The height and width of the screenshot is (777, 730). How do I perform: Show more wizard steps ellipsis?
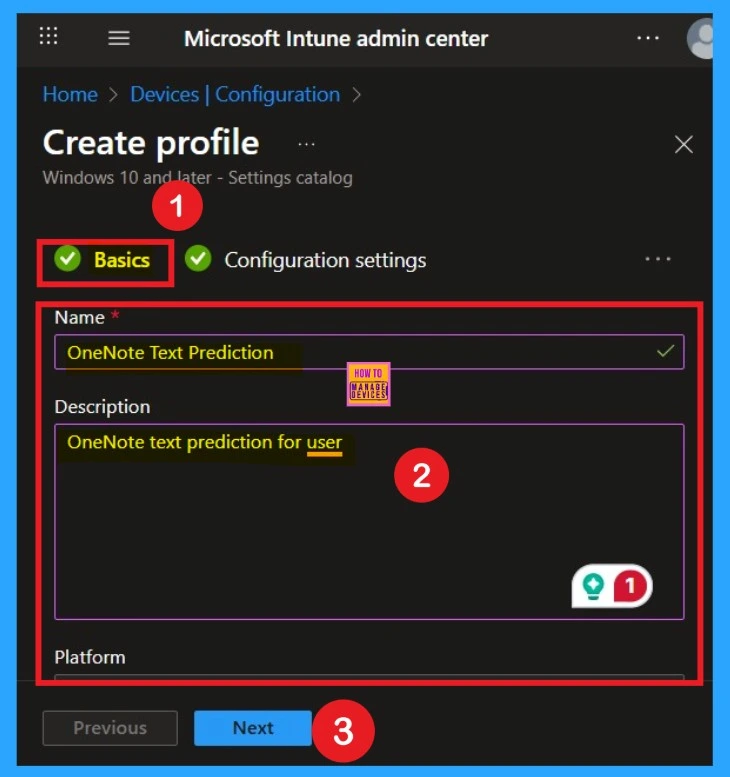point(658,259)
